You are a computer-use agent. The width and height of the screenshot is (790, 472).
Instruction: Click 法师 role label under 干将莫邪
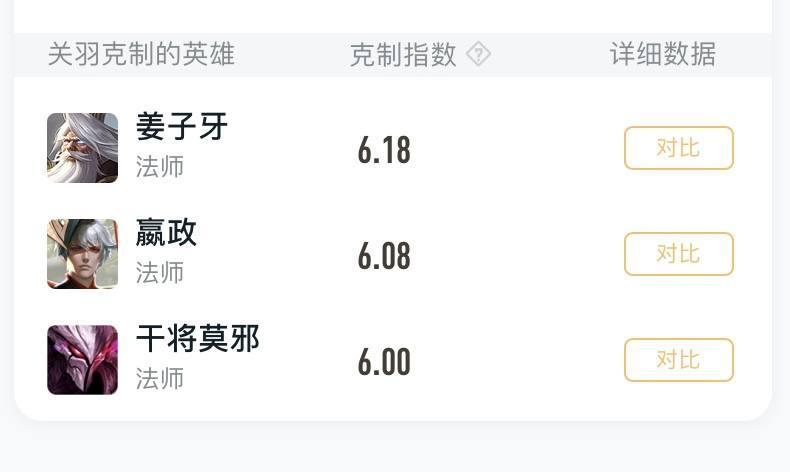(x=160, y=379)
